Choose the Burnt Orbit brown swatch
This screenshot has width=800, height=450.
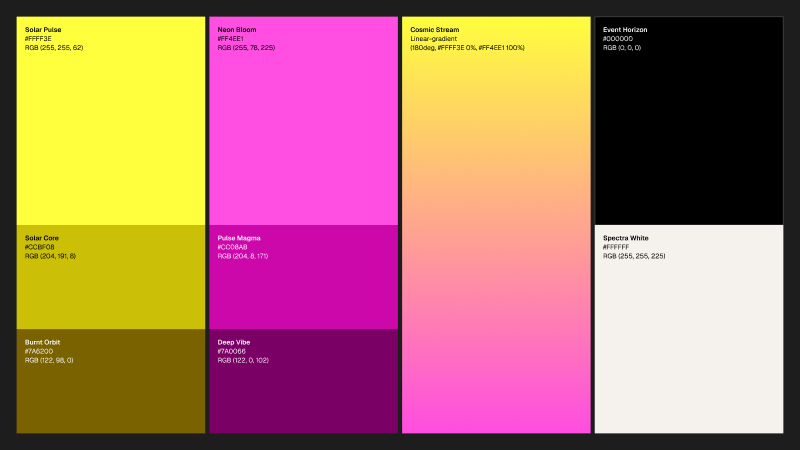click(x=111, y=381)
